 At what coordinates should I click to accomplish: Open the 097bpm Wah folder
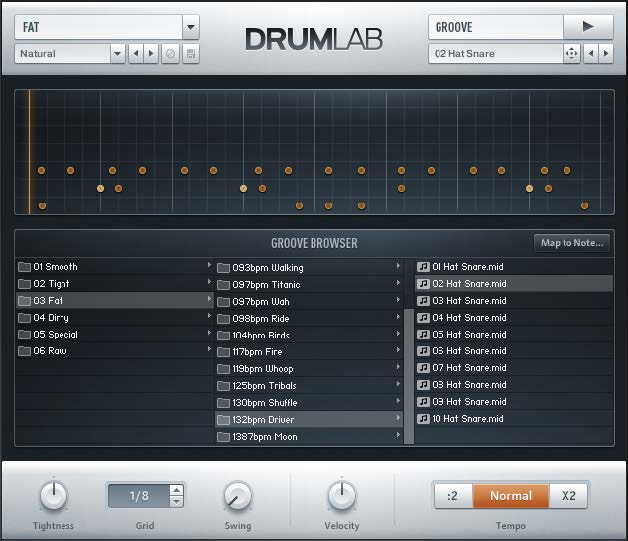(309, 302)
